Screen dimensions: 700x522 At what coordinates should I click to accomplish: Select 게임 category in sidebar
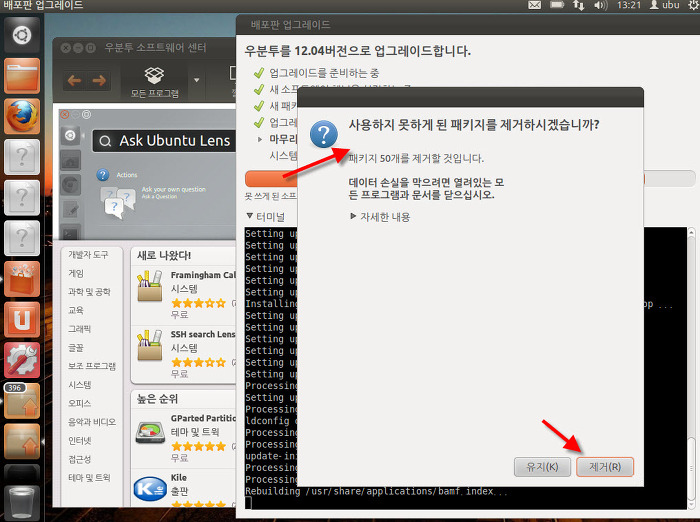pos(76,273)
